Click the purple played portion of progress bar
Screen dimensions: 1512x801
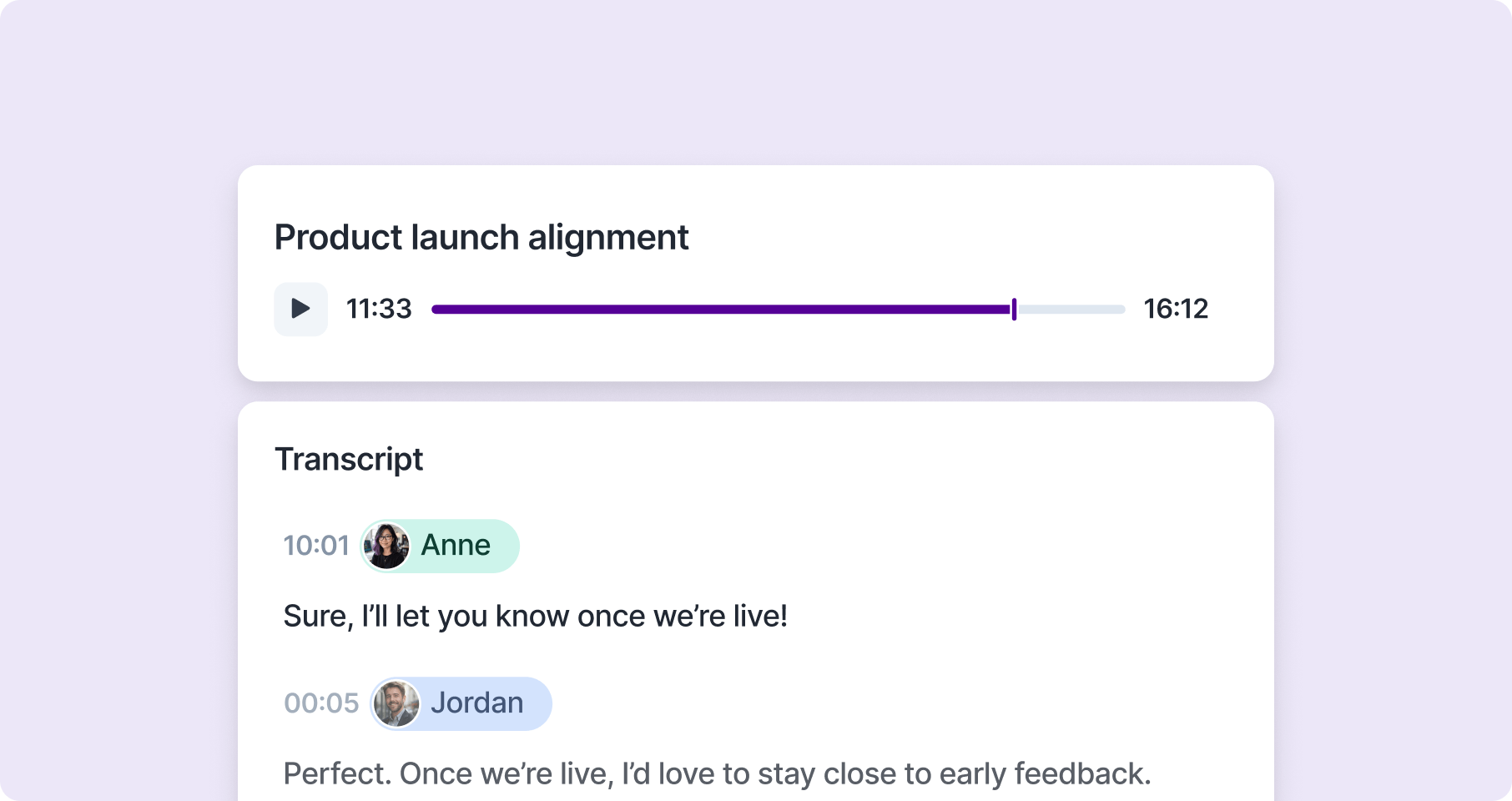[x=721, y=309]
